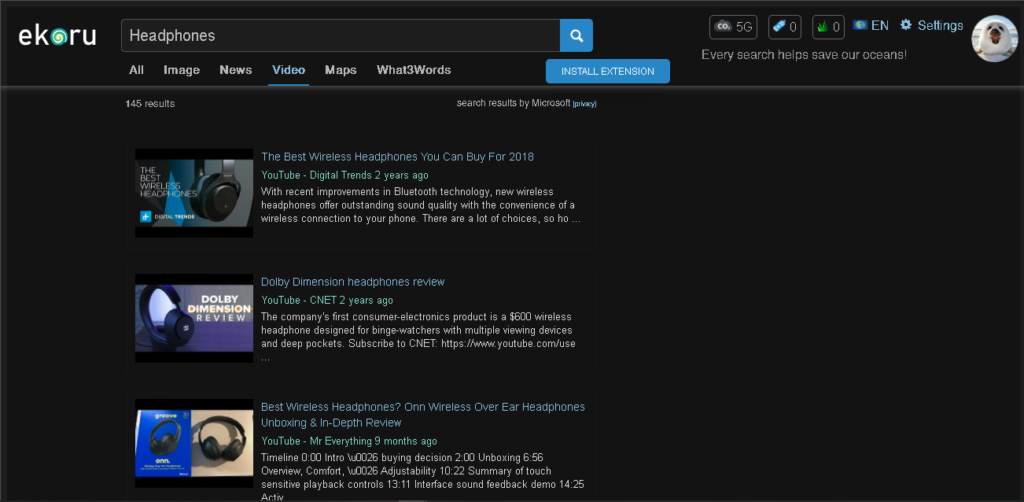Click the description starting The company's first
Image resolution: width=1024 pixels, height=502 pixels.
[418, 337]
